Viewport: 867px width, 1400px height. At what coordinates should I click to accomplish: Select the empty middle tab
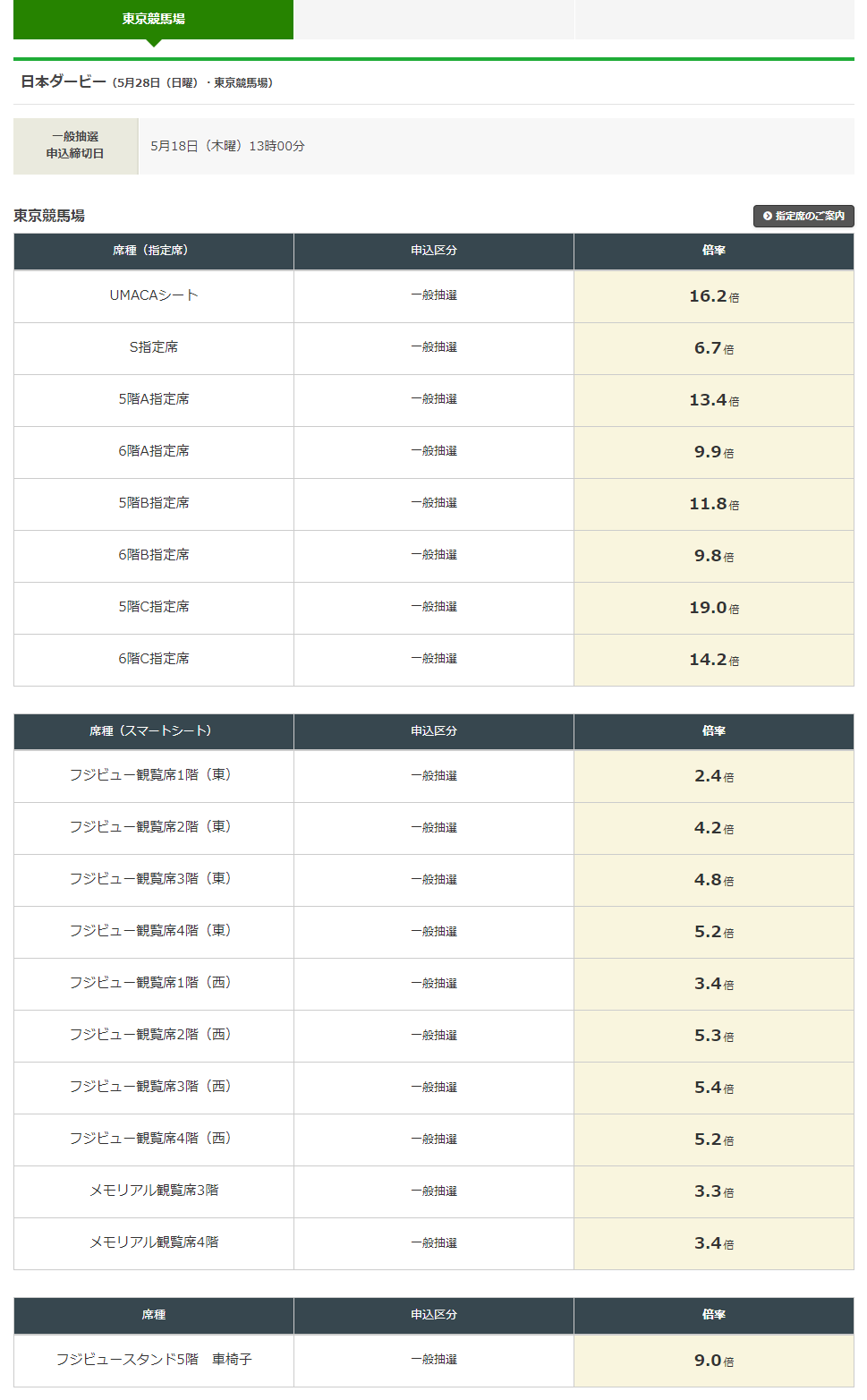434,19
